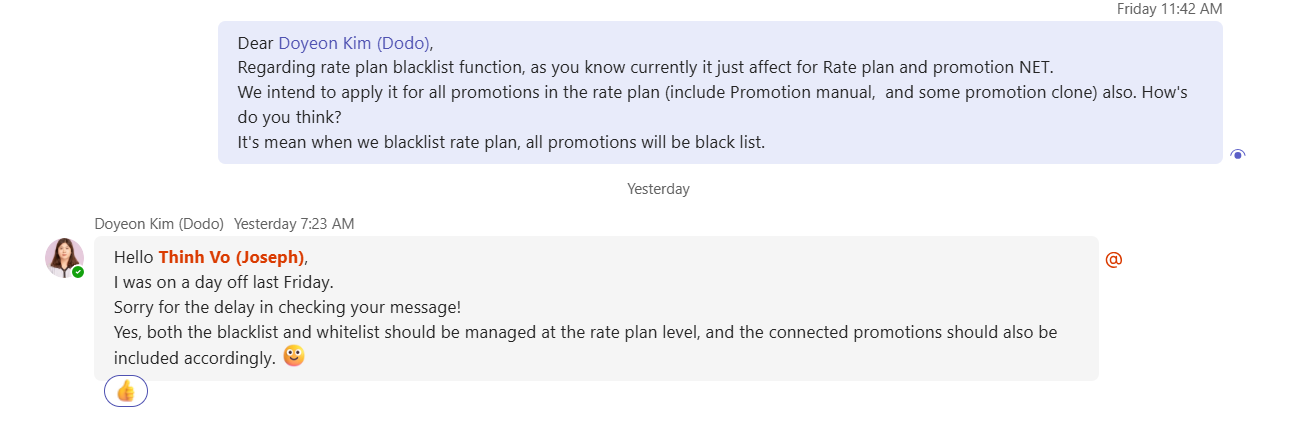Image resolution: width=1290 pixels, height=429 pixels.
Task: Click the 'do you think?' line
Action: coord(291,117)
